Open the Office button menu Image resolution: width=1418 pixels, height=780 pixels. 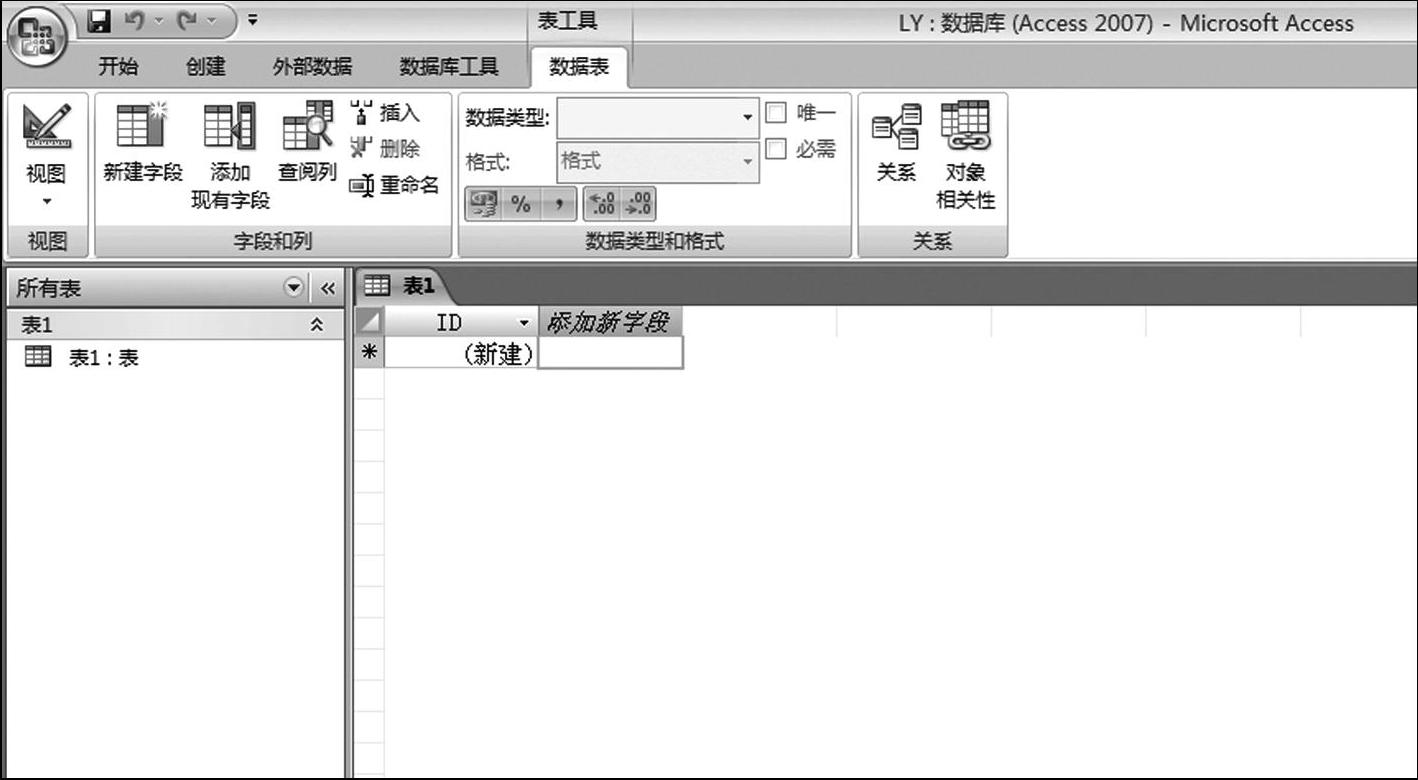(x=35, y=37)
